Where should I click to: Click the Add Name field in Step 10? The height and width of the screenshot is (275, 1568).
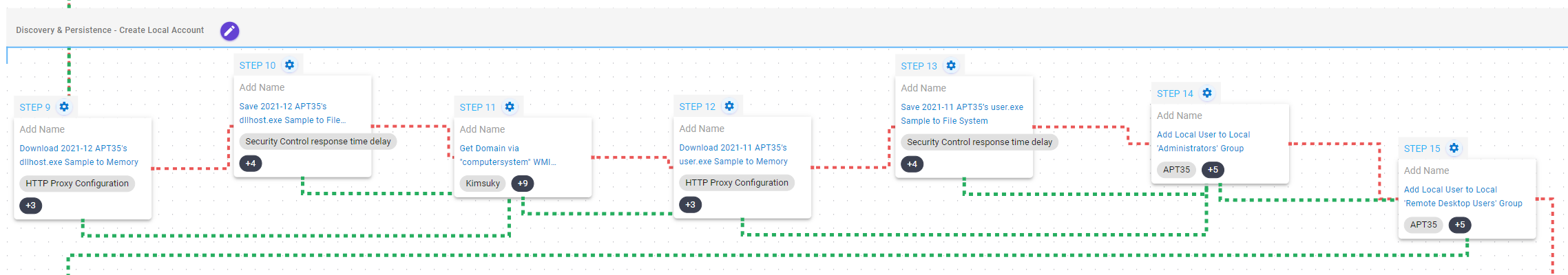tap(262, 87)
